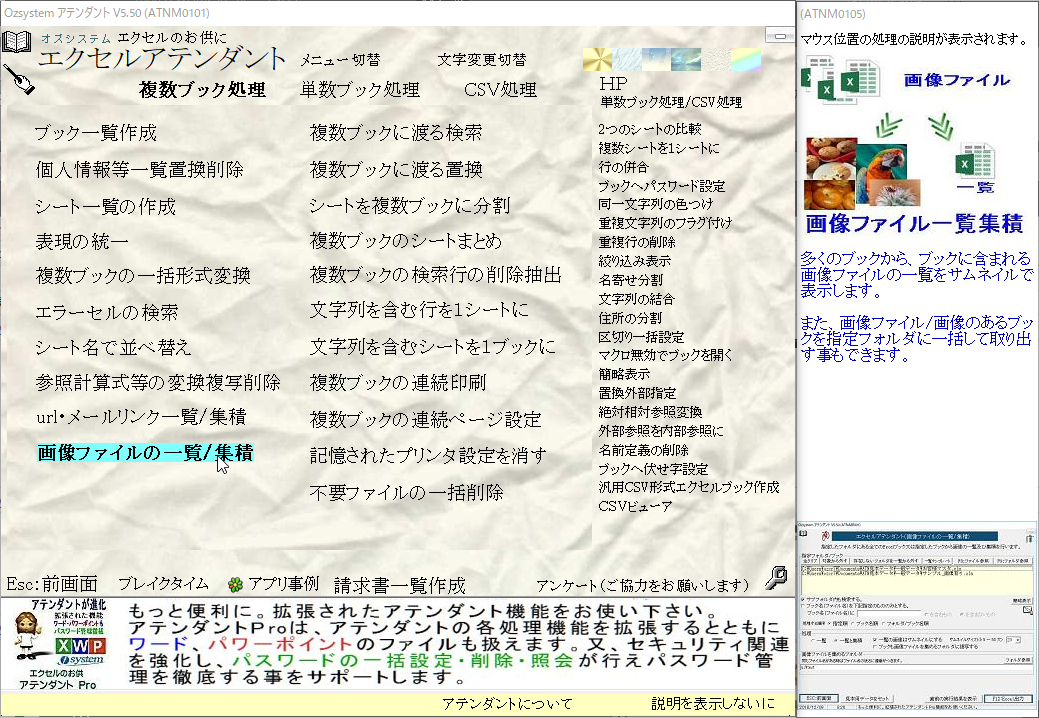The height and width of the screenshot is (718, 1039).
Task: Enable the サブフォルダも検索する checkbox
Action: tap(804, 599)
